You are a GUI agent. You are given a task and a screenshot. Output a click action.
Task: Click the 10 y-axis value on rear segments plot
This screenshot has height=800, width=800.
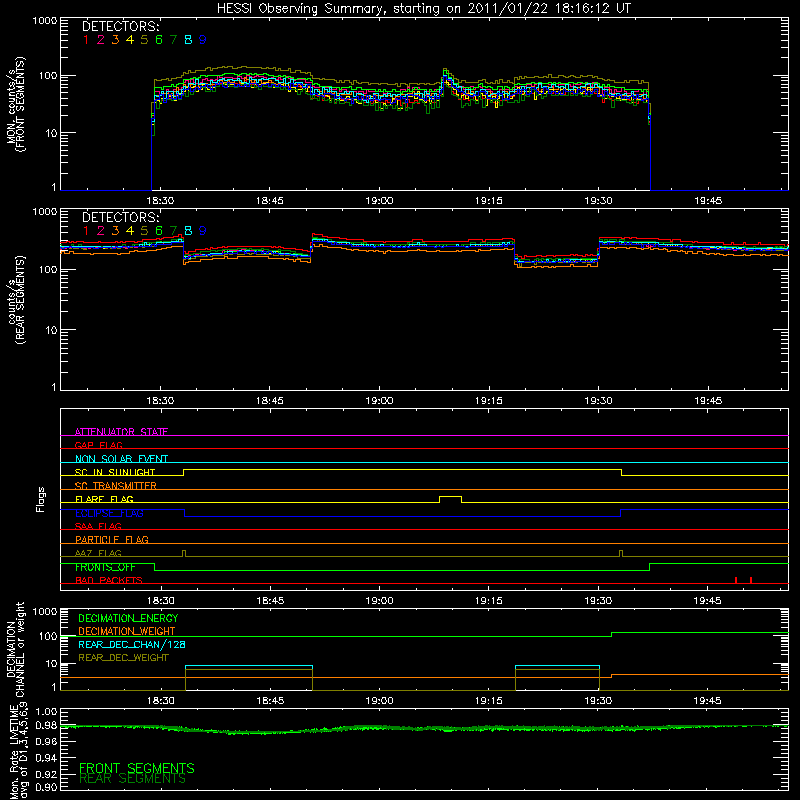click(x=51, y=330)
